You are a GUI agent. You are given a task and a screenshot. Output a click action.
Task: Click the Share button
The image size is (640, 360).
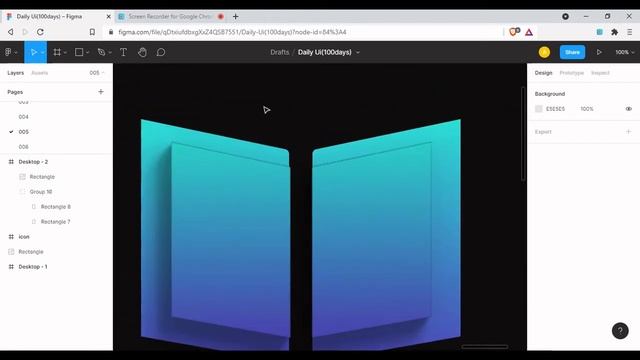[x=572, y=52]
